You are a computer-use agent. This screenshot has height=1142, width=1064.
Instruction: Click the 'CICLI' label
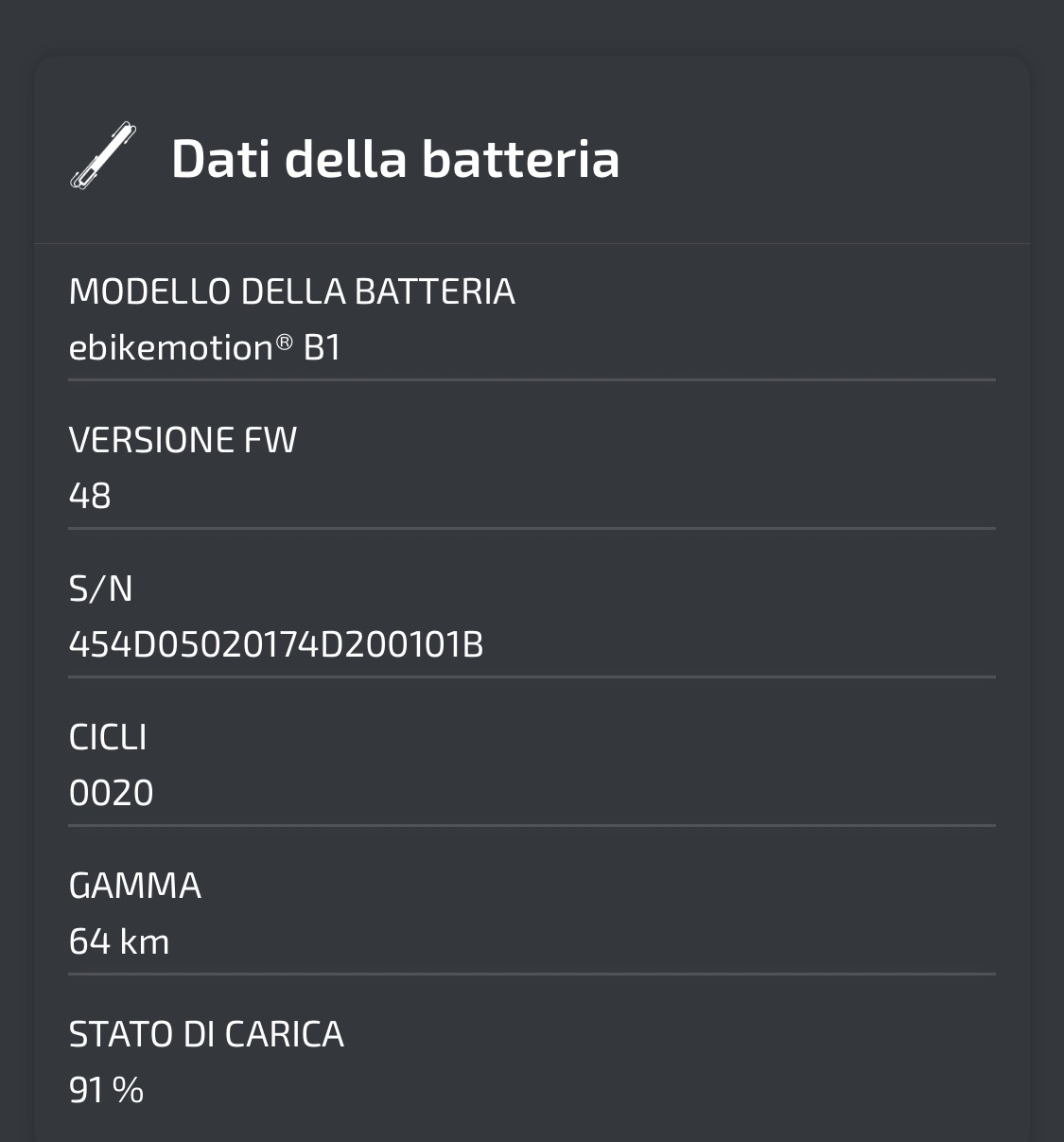pos(108,737)
